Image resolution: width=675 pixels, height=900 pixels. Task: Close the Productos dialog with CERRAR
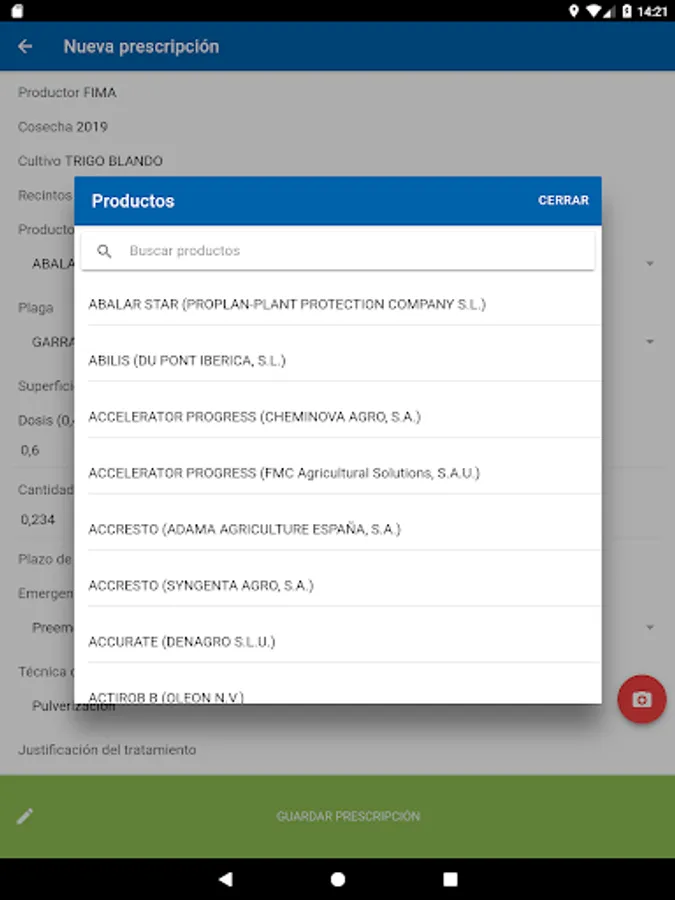563,200
